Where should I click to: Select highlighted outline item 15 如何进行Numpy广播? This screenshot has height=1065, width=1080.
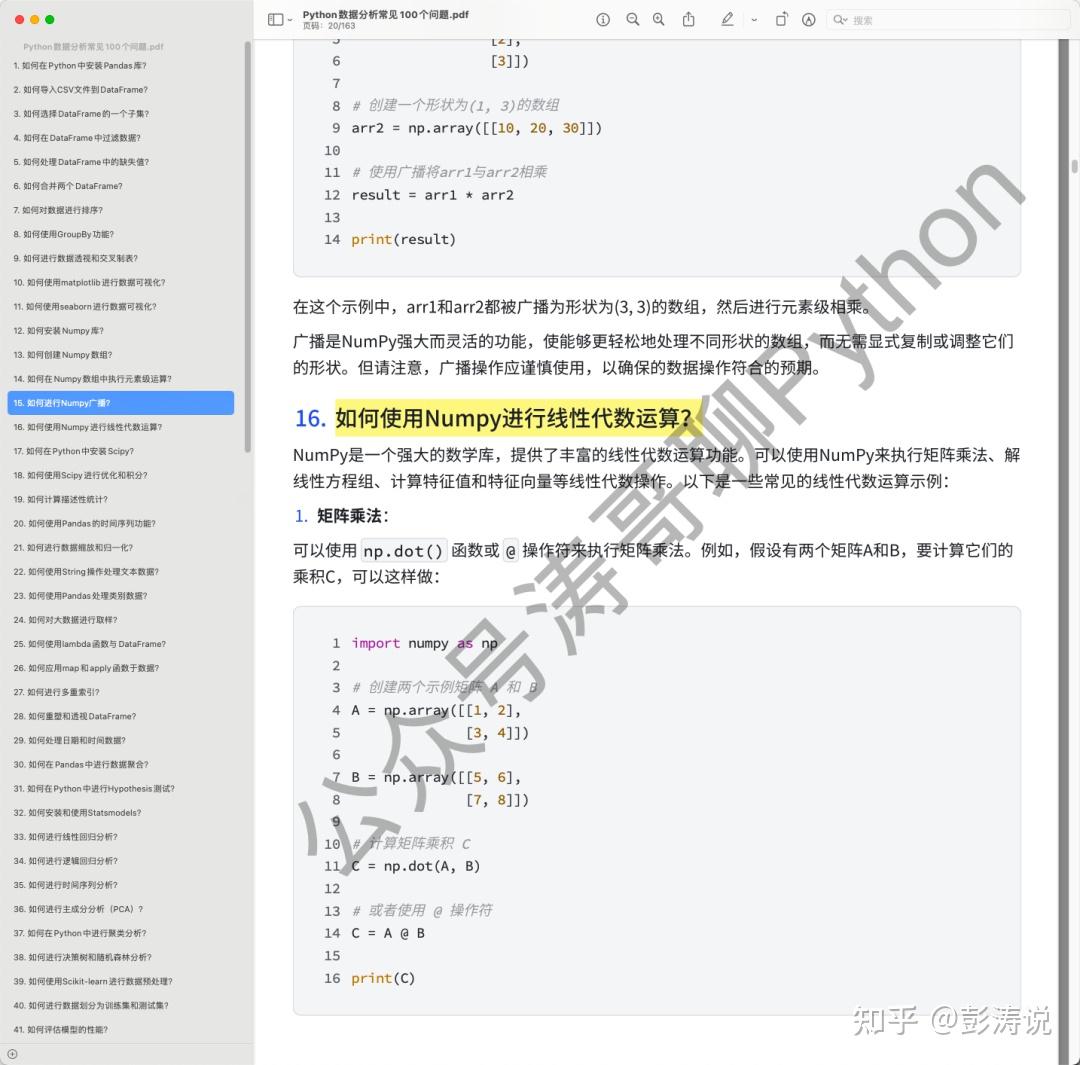[121, 403]
